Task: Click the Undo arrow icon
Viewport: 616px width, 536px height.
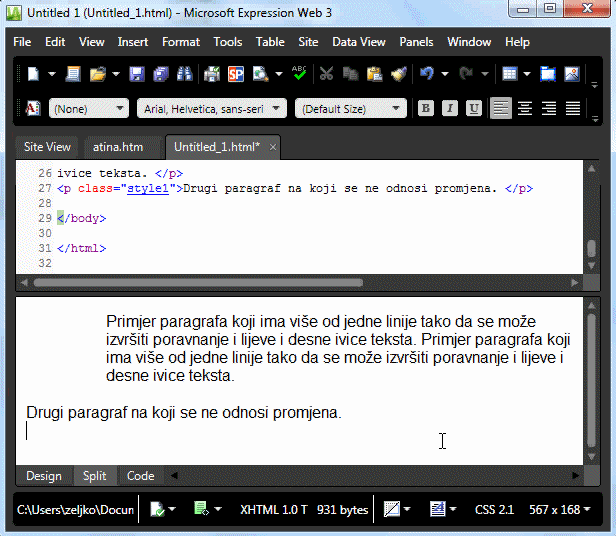Action: coord(427,74)
